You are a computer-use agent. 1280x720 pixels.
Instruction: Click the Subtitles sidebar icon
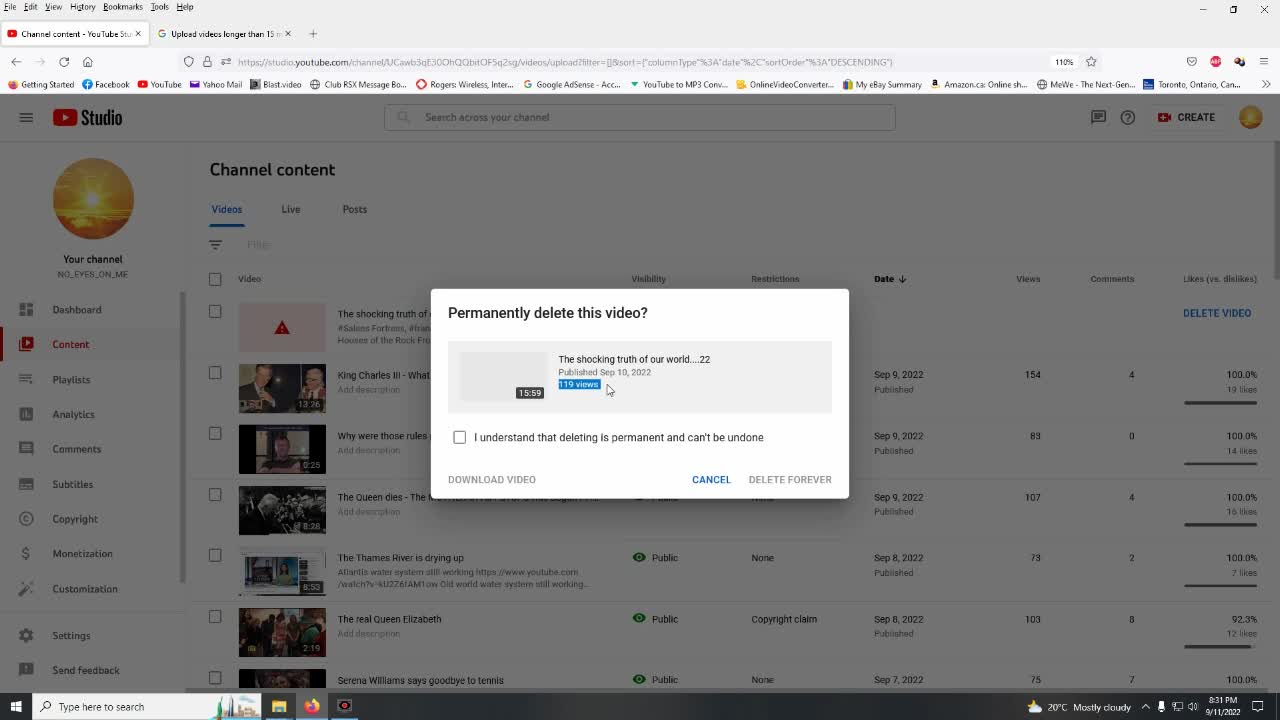[x=26, y=484]
